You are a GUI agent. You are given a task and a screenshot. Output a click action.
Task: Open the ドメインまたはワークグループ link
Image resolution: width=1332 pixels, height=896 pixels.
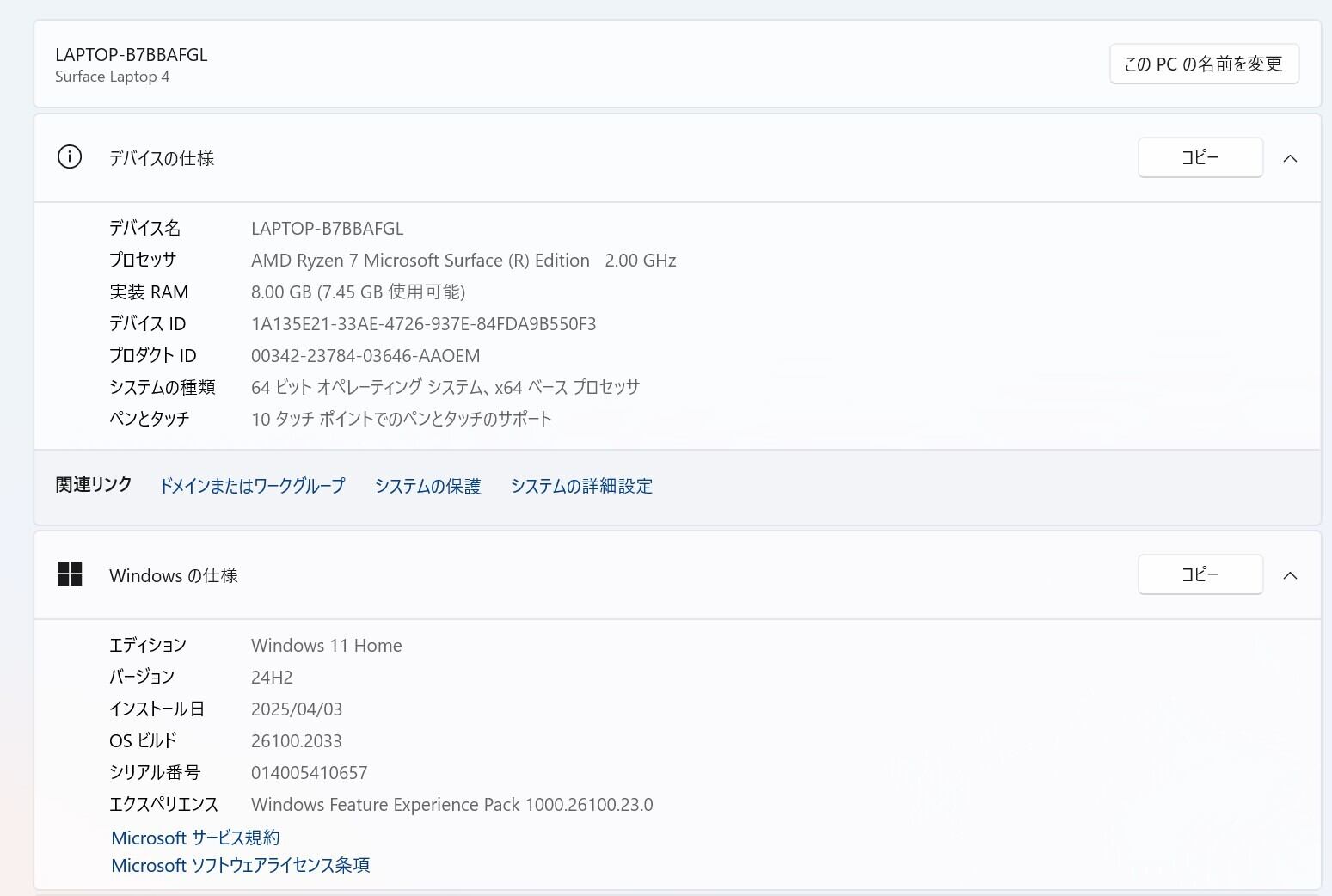pyautogui.click(x=253, y=486)
